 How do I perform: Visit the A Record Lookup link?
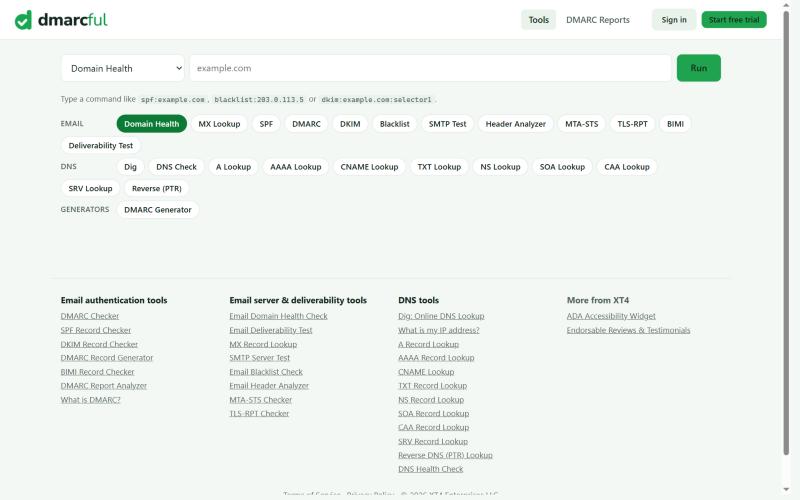[429, 344]
